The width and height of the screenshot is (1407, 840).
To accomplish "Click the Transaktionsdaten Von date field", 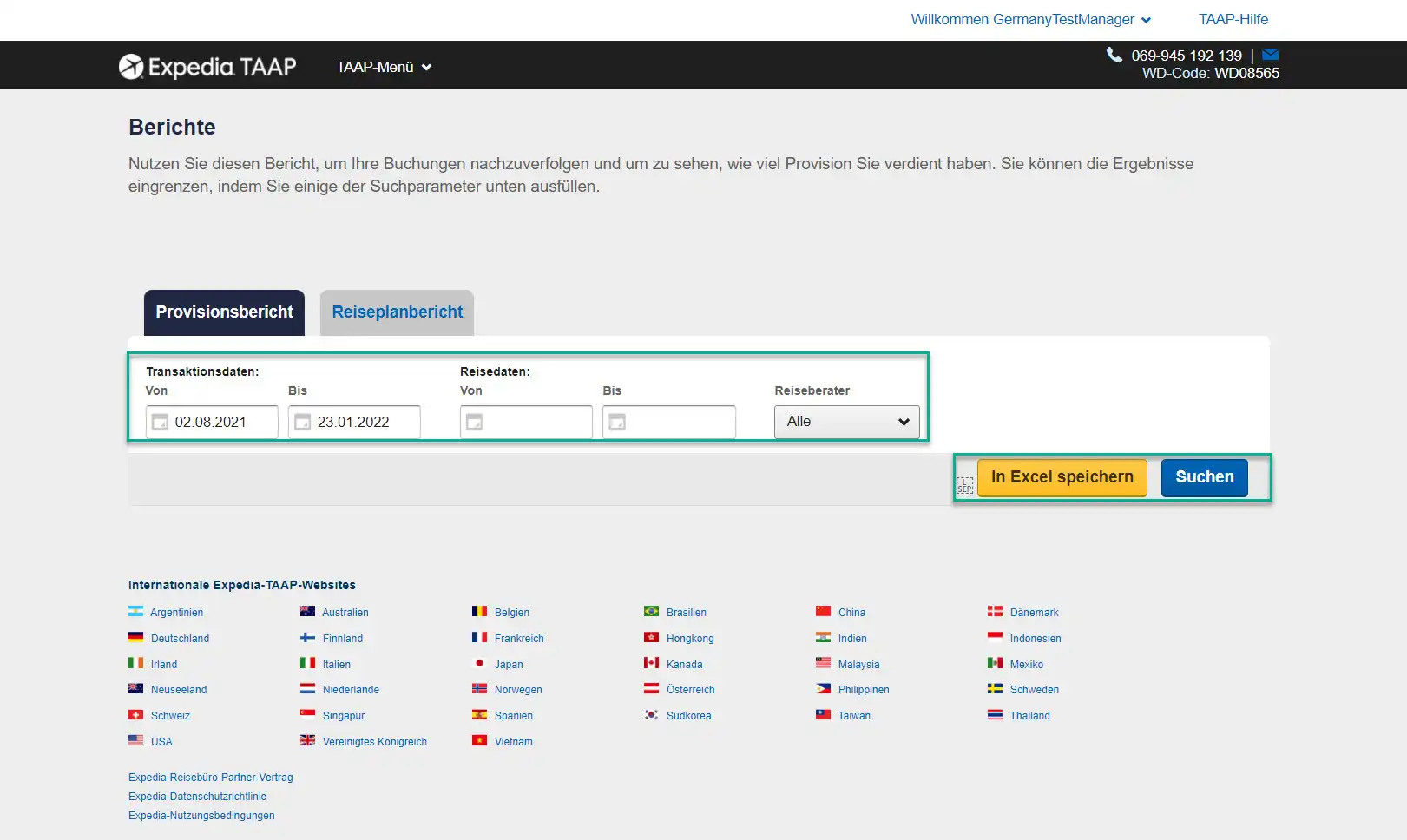I will tap(212, 422).
